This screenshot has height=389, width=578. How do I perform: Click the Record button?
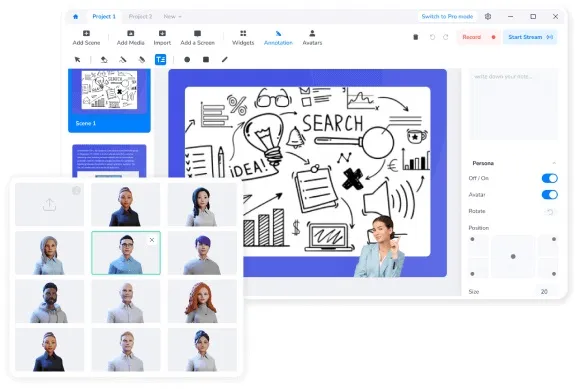click(478, 37)
